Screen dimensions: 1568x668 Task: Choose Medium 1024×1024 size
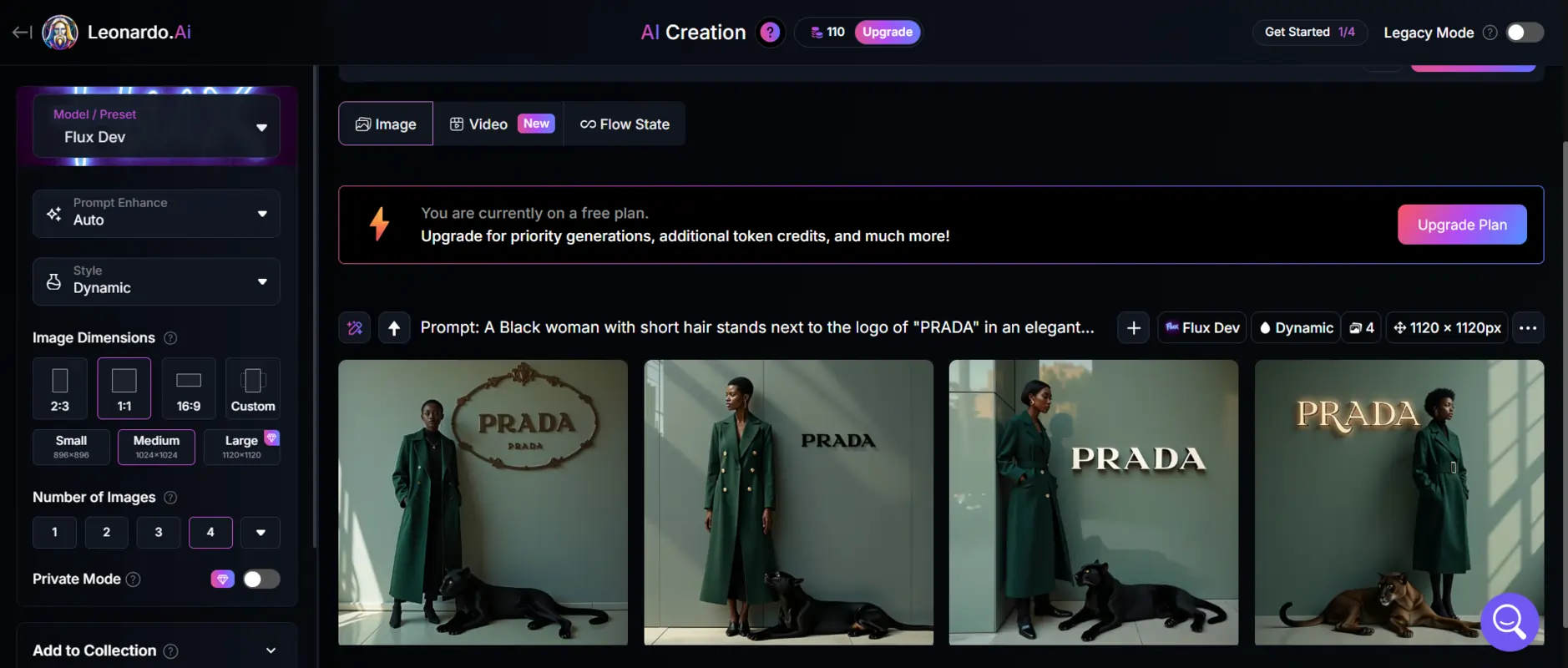coord(156,447)
